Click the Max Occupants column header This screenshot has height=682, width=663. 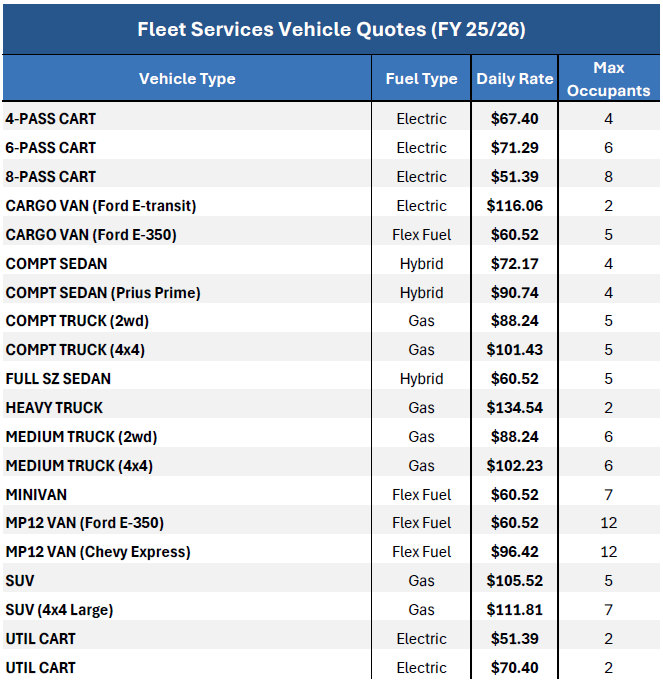click(608, 79)
